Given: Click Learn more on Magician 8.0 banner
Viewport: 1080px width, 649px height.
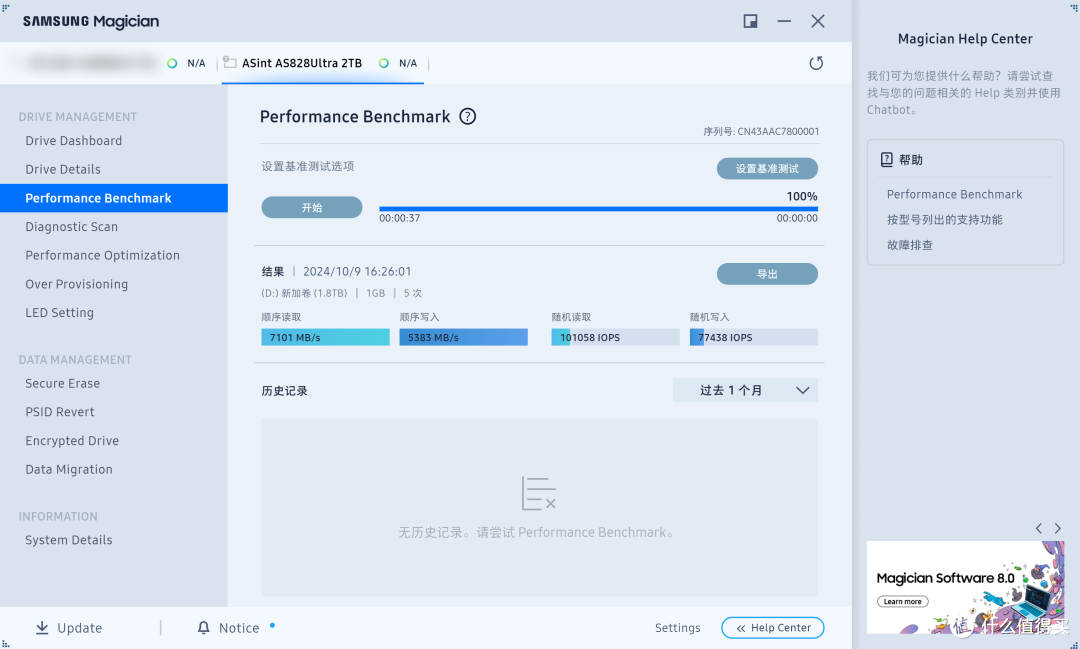Looking at the screenshot, I should coord(902,601).
